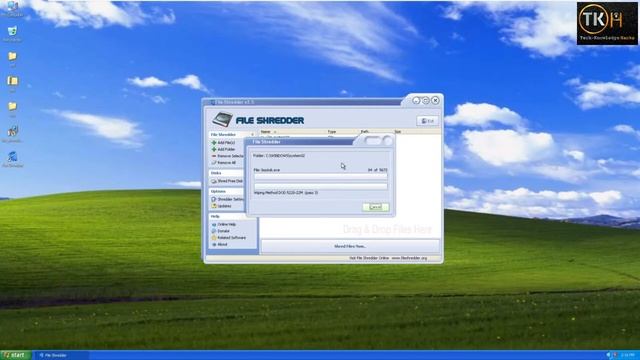
Task: Click the Add File(s) sidebar option
Action: pyautogui.click(x=224, y=143)
